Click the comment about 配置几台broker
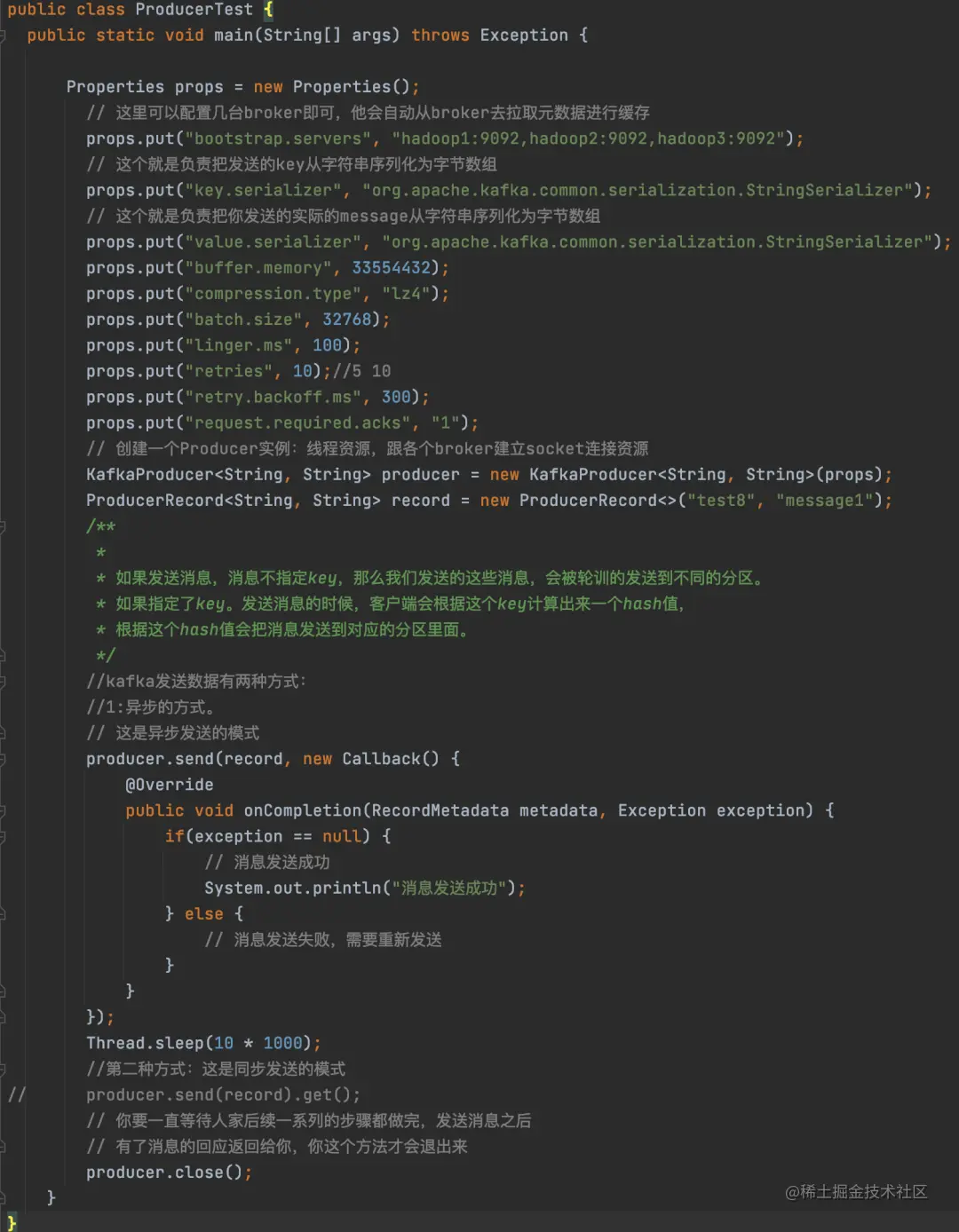The height and width of the screenshot is (1232, 959). tap(368, 113)
